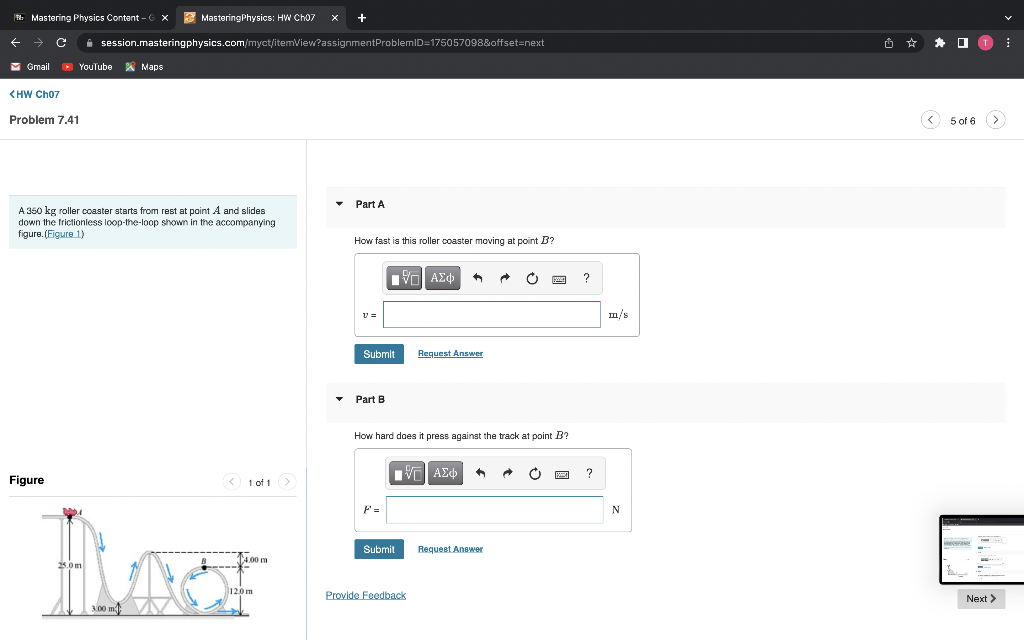The image size is (1024, 640).
Task: Show keyboard shortcuts in Part A
Action: [x=559, y=280]
